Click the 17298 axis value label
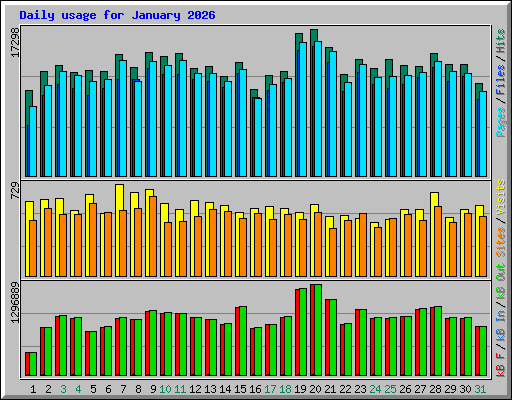The width and height of the screenshot is (512, 400). [15, 42]
